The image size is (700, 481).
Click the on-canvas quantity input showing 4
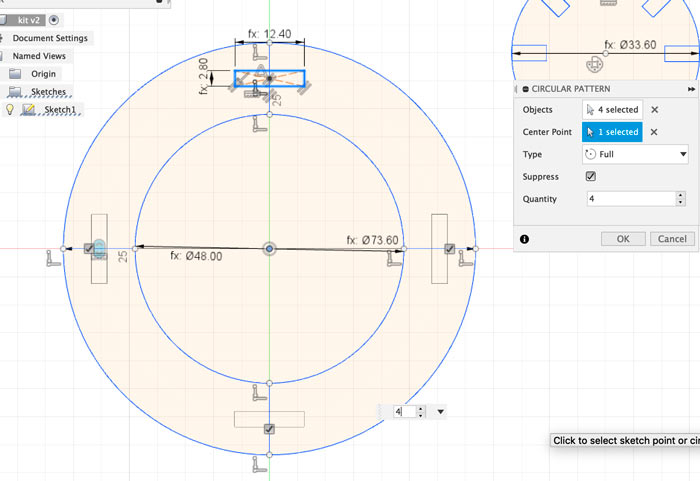(404, 412)
